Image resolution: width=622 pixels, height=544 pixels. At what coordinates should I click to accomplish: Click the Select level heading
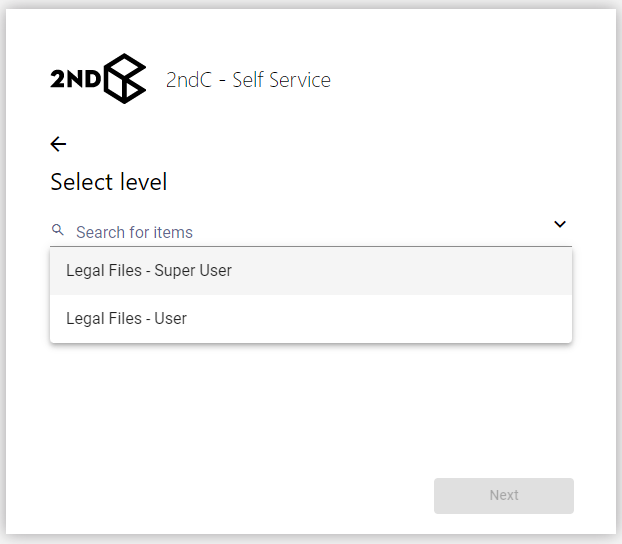coord(109,182)
